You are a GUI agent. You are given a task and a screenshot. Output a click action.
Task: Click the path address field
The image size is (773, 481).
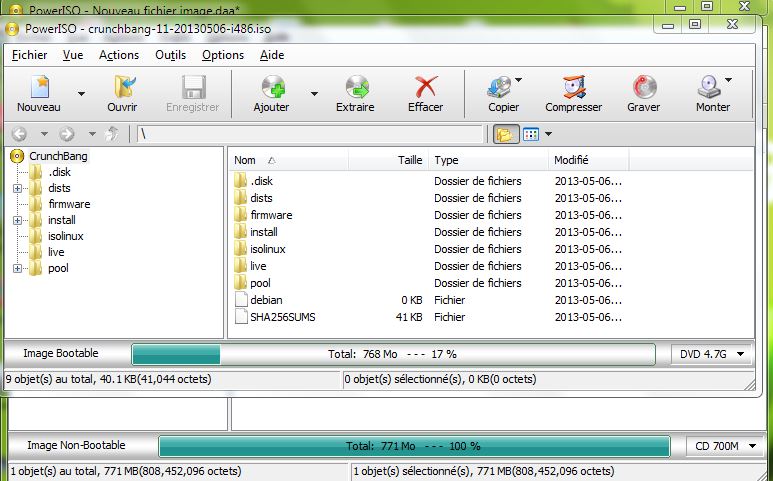point(310,134)
